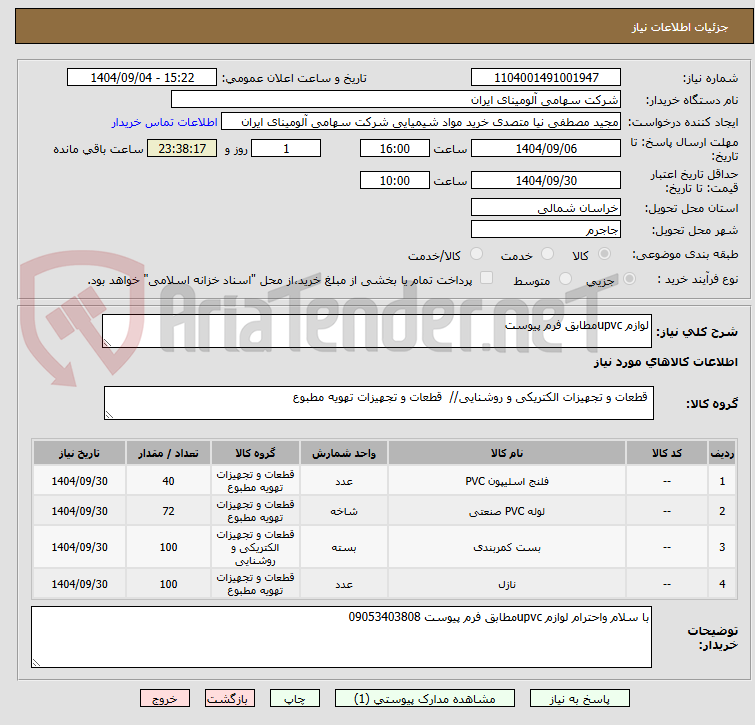755x725 pixels.
Task: Click the خروج exit button
Action: (x=165, y=699)
